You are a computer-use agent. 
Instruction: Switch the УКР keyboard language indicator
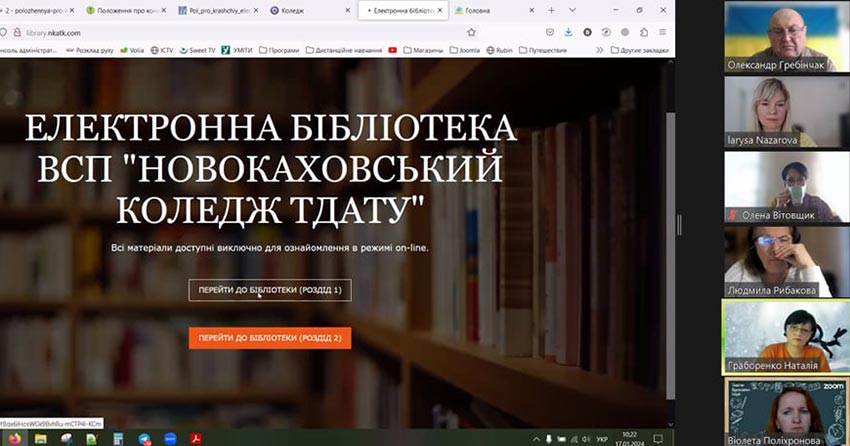pyautogui.click(x=602, y=438)
